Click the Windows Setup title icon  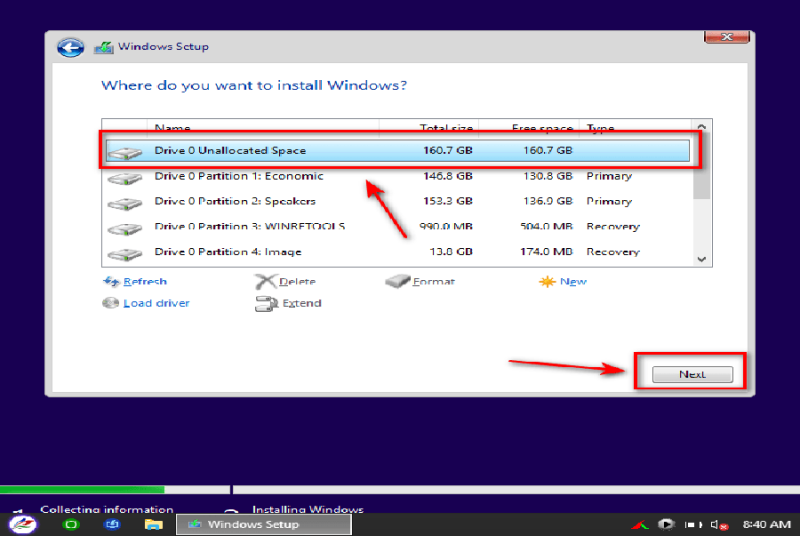click(104, 47)
